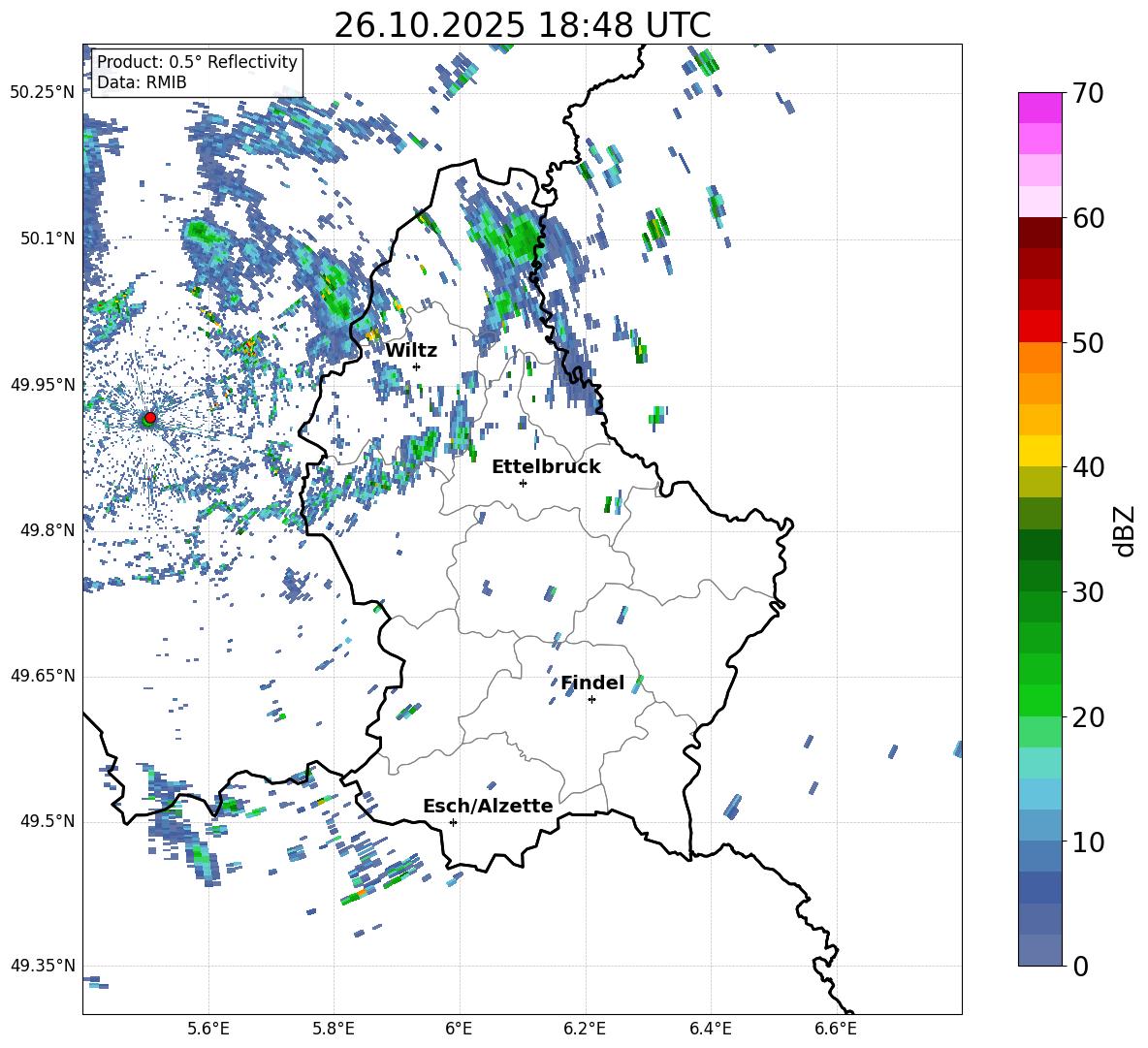Click the 26.10.2025 18:48 UTC title
Image resolution: width=1148 pixels, height=1048 pixels.
click(x=523, y=25)
